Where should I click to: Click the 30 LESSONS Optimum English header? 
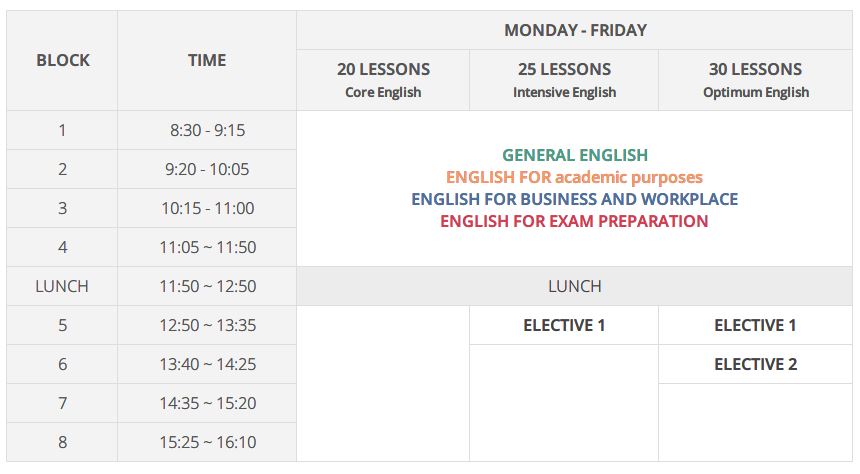(756, 80)
